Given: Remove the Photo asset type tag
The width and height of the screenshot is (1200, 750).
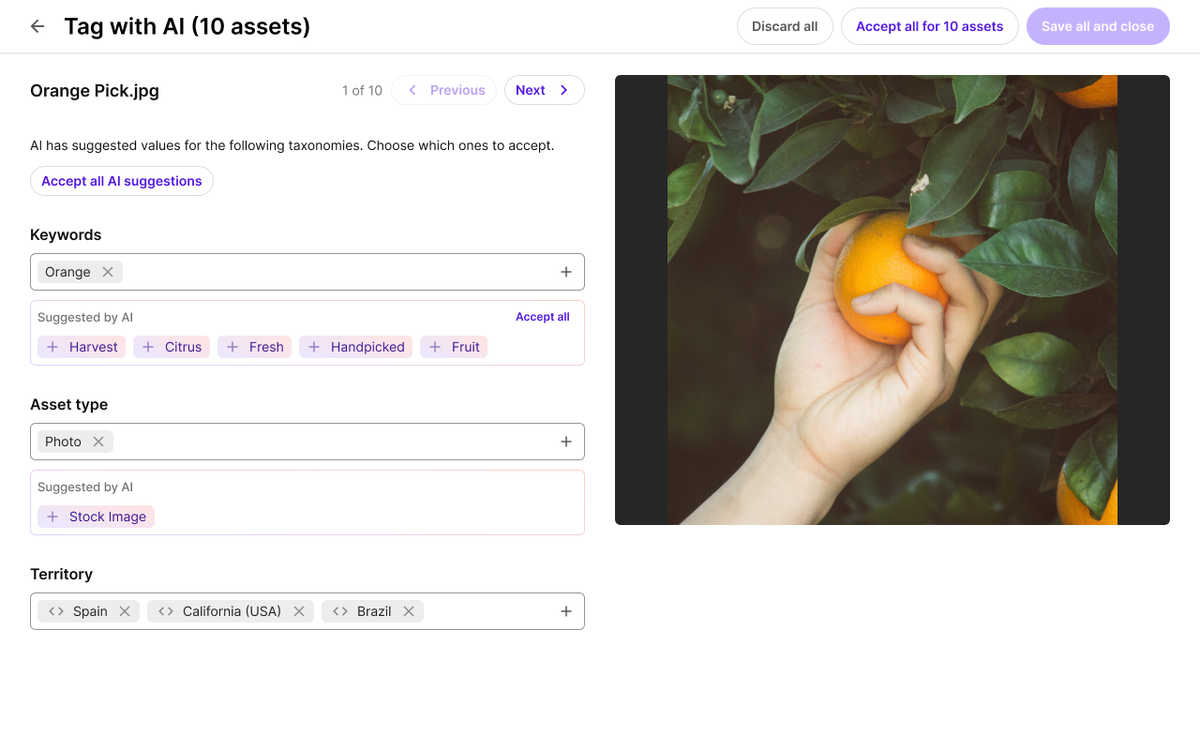Looking at the screenshot, I should [x=98, y=442].
